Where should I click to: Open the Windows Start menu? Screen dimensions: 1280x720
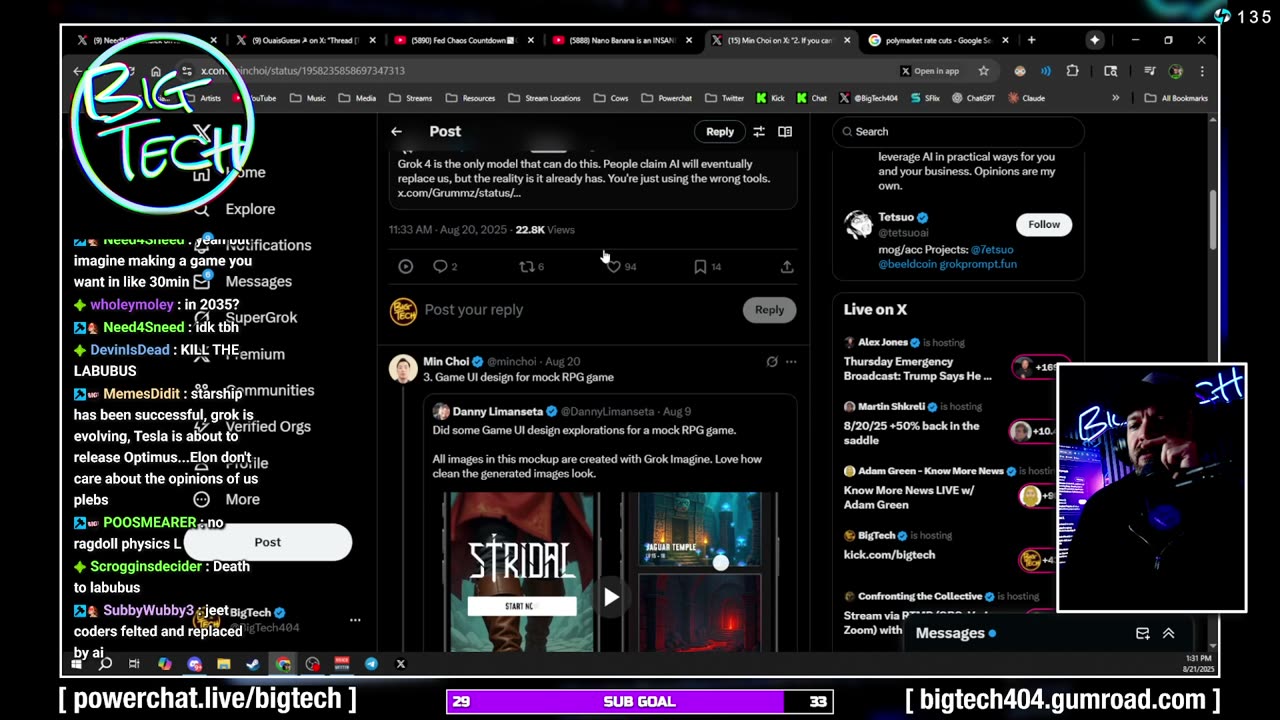[x=77, y=664]
